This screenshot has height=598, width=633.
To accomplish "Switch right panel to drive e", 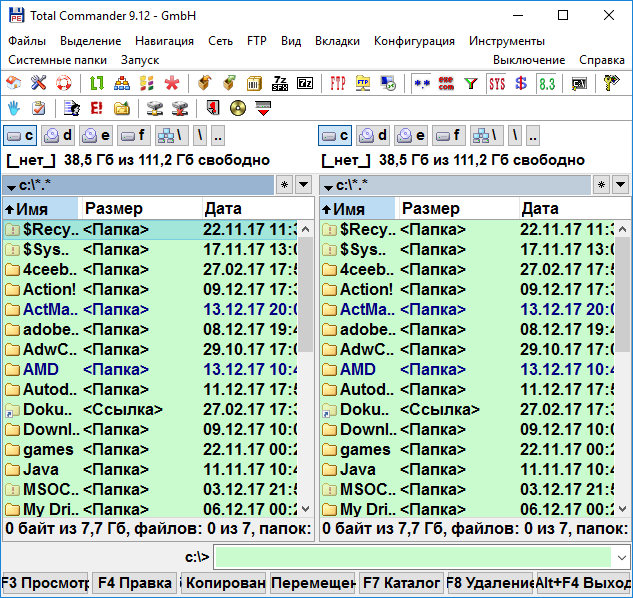I will click(x=411, y=135).
